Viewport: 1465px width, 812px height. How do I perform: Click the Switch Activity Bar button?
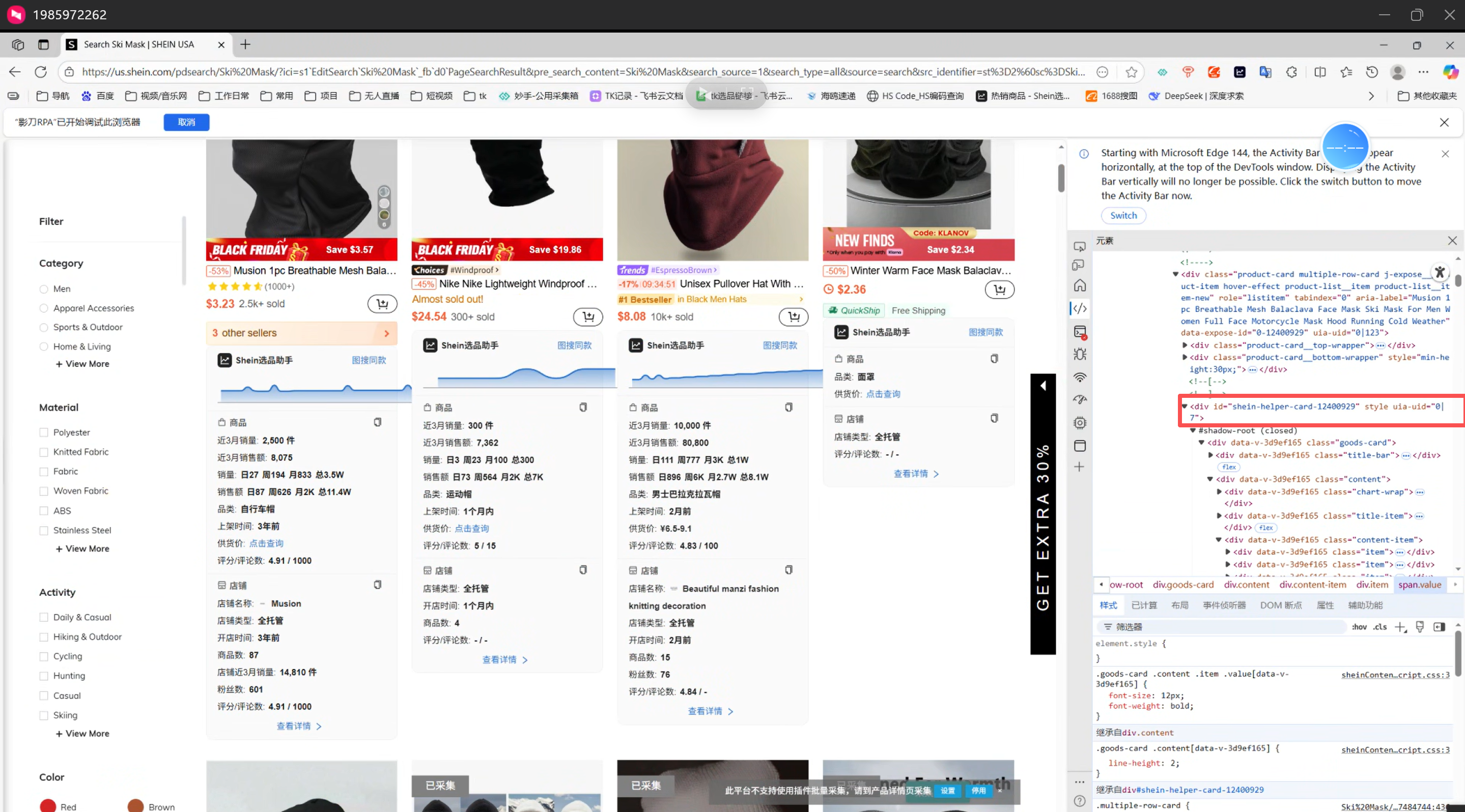[x=1123, y=216]
